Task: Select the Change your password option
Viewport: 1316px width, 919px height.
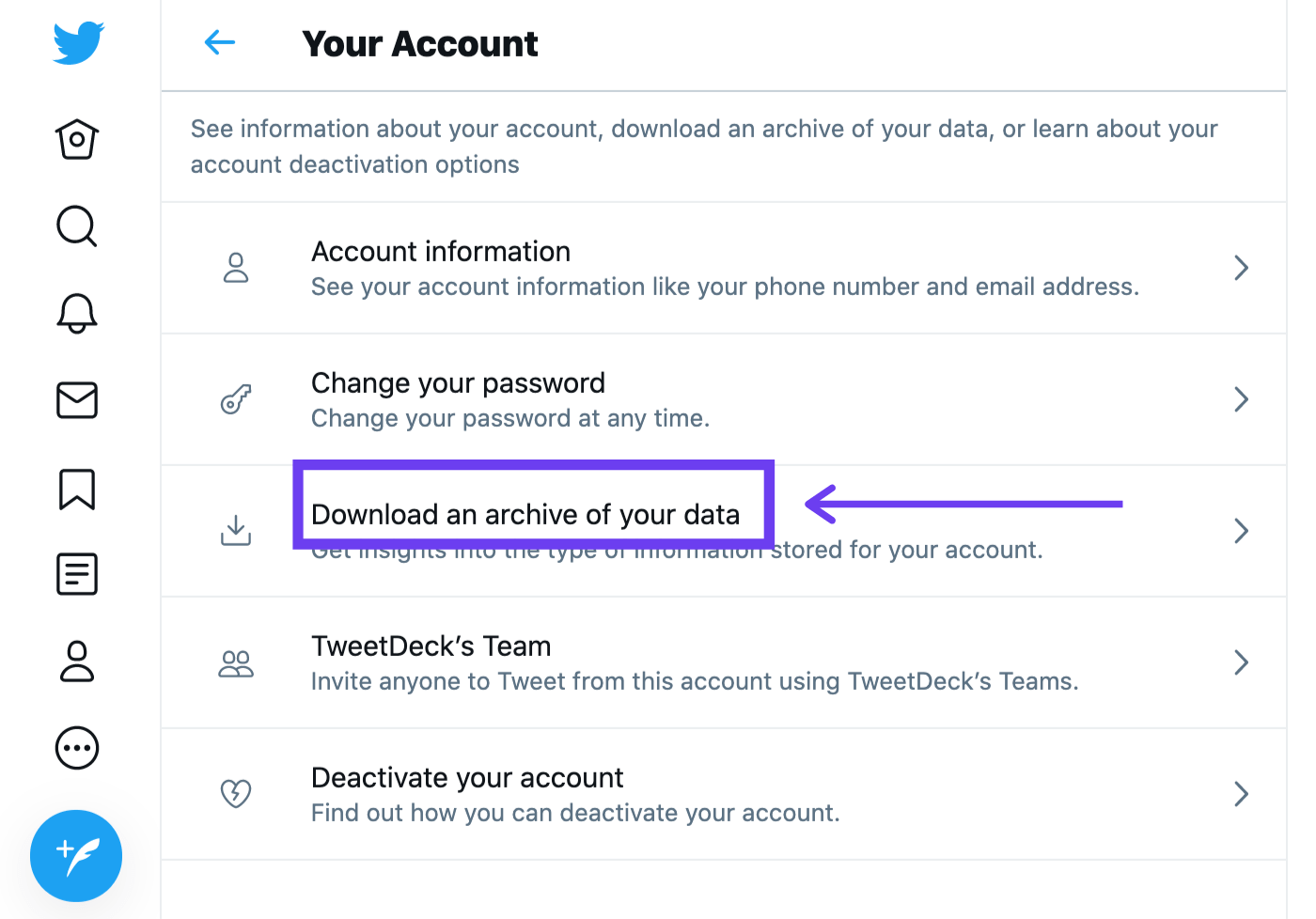Action: pyautogui.click(x=458, y=382)
